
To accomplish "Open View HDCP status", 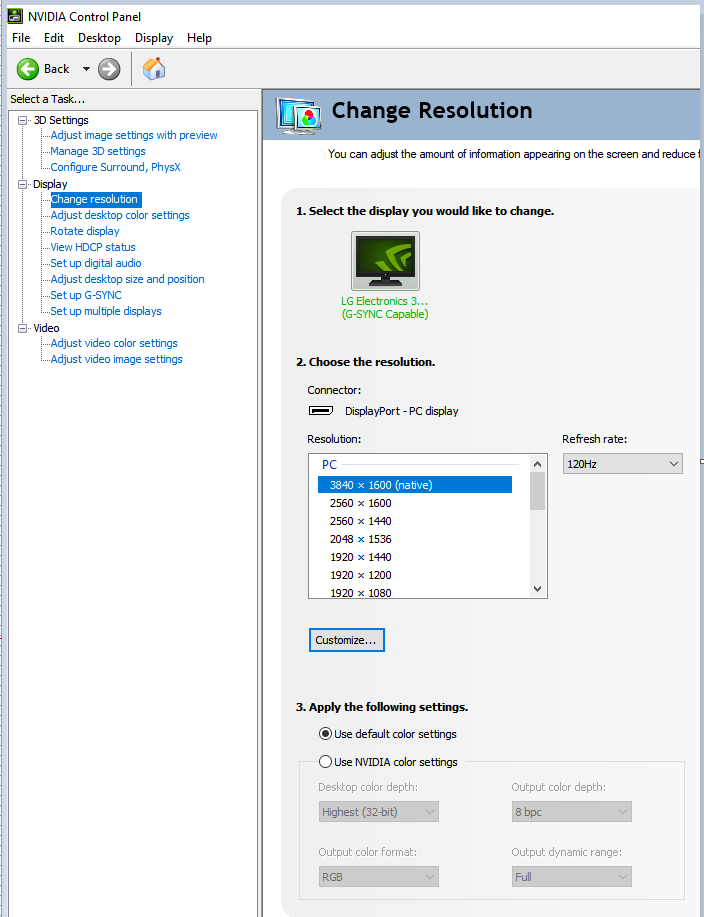I will [x=93, y=247].
